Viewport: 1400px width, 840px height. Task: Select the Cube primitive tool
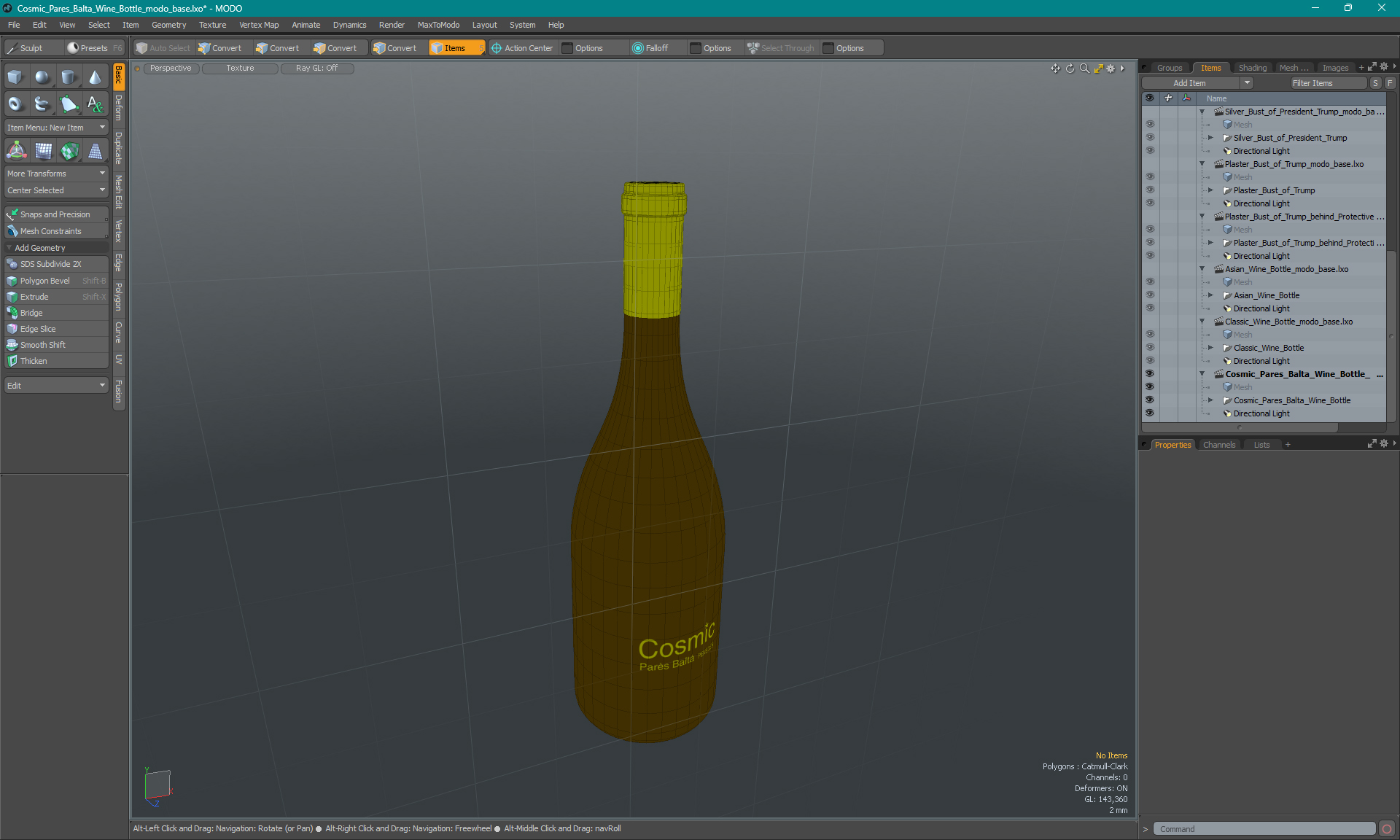click(15, 77)
